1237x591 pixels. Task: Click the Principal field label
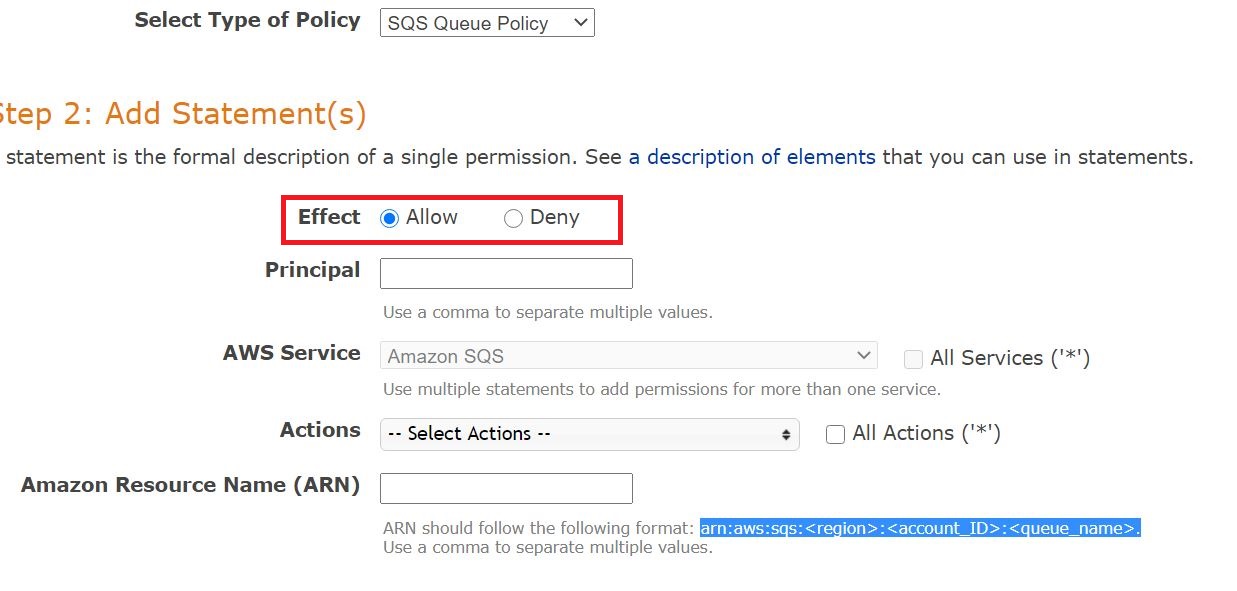(312, 270)
